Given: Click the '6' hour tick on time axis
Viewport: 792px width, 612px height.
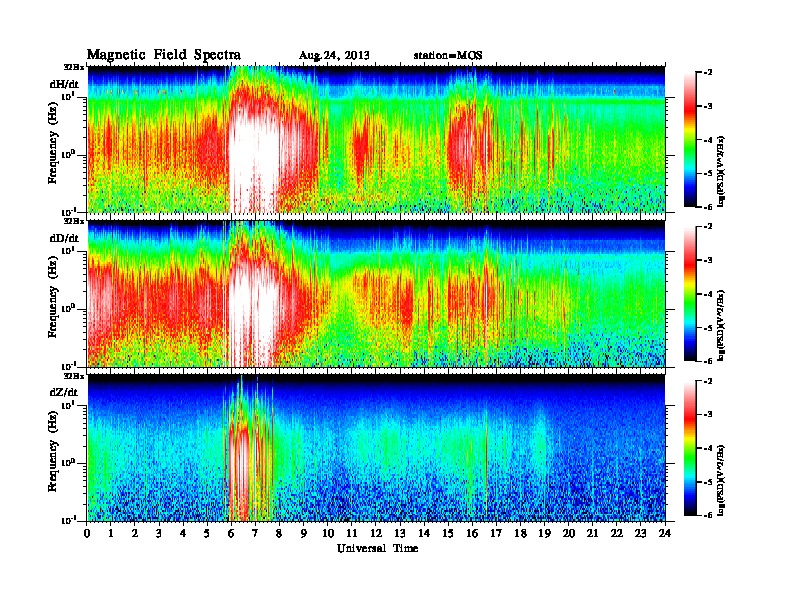Looking at the screenshot, I should [232, 533].
